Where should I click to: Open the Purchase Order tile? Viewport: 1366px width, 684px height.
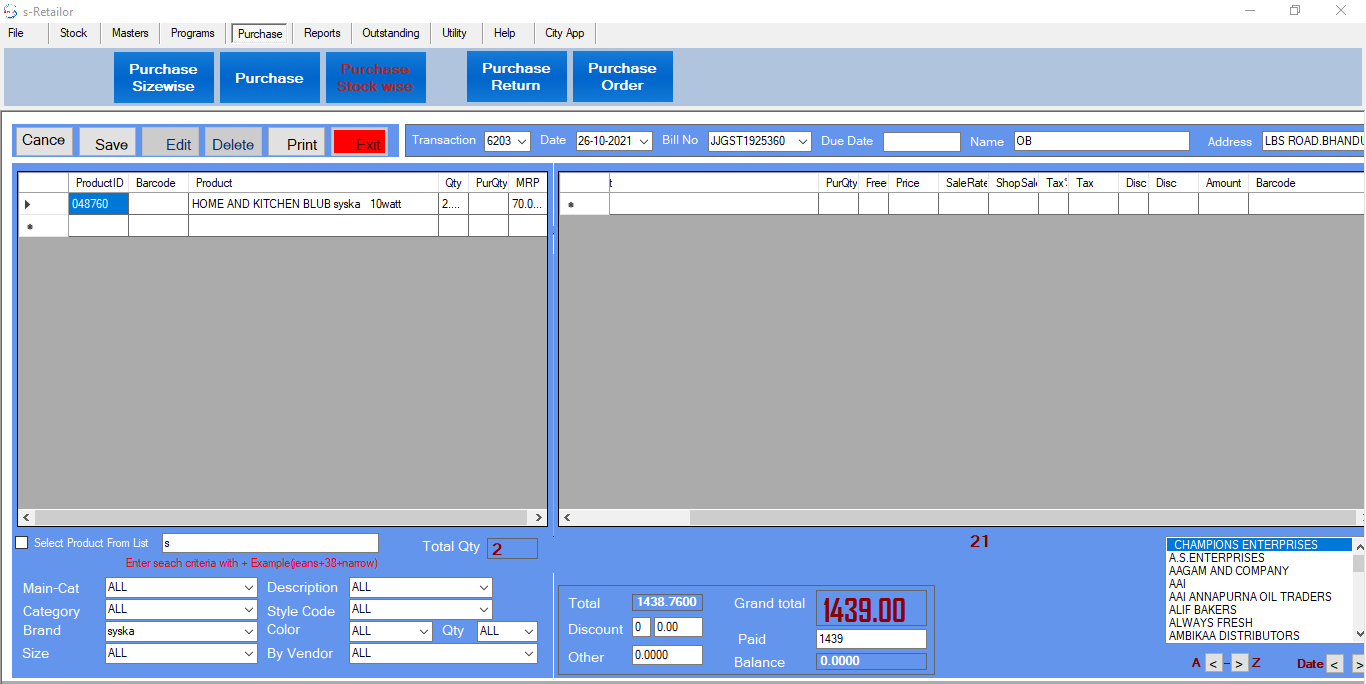(x=622, y=77)
